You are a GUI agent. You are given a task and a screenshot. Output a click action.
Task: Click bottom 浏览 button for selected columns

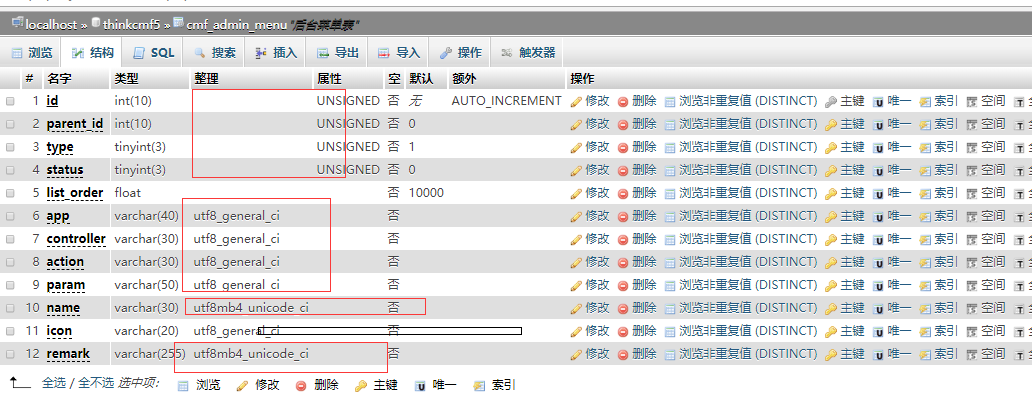coord(200,385)
